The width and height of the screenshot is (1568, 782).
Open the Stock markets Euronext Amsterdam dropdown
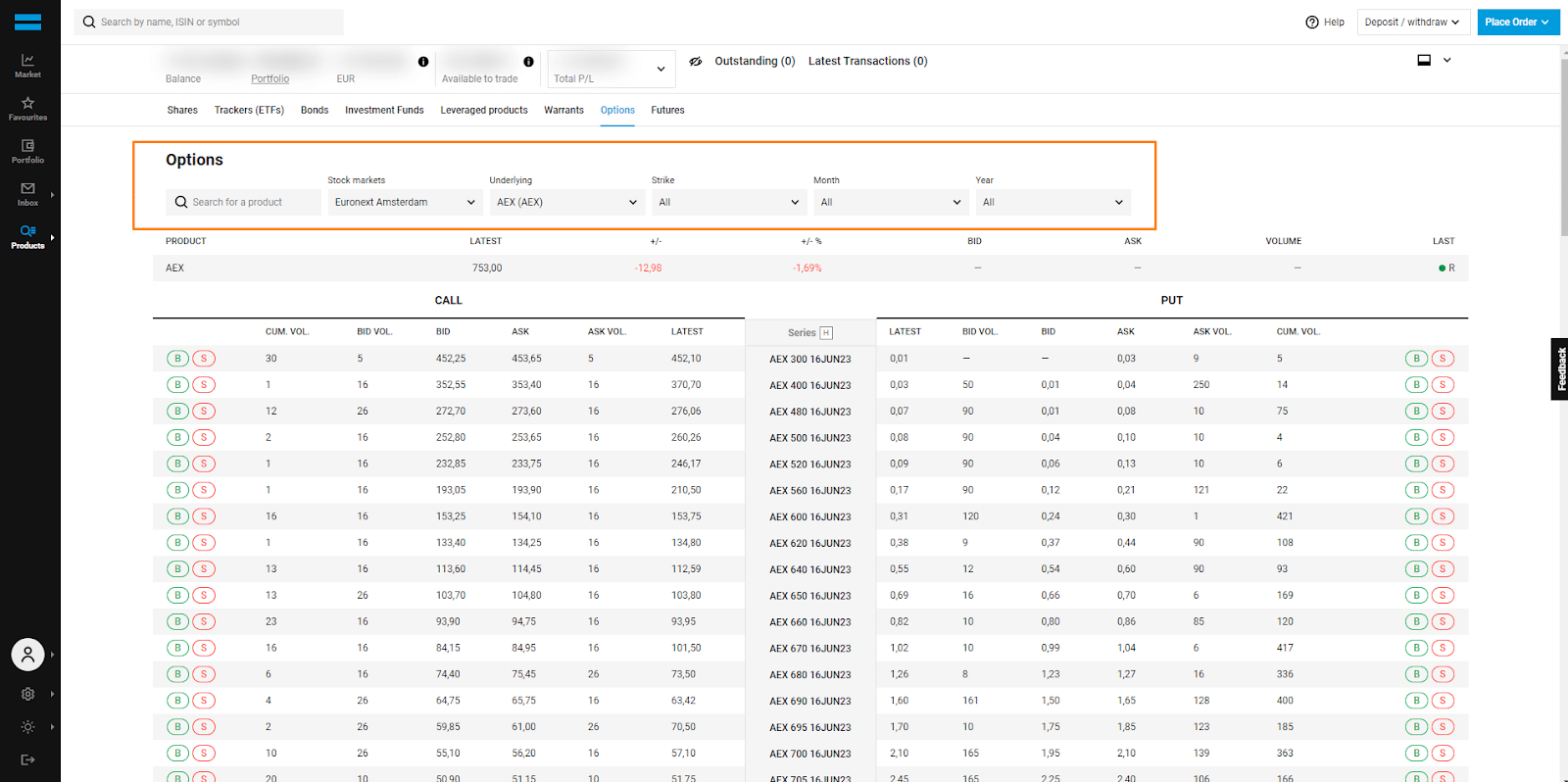click(x=405, y=202)
